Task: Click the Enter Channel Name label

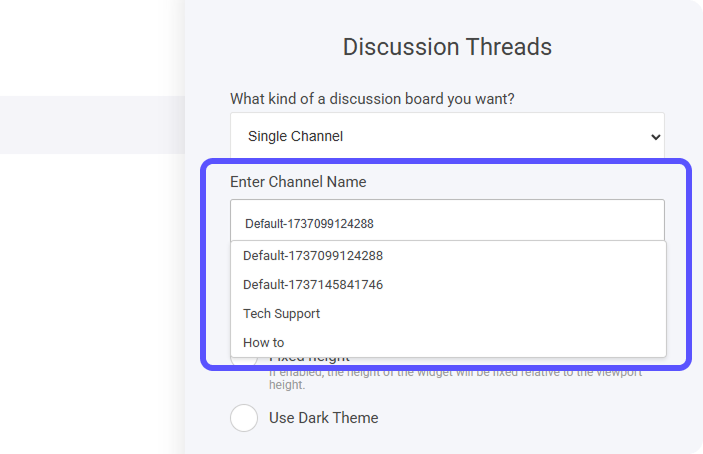Action: point(298,182)
